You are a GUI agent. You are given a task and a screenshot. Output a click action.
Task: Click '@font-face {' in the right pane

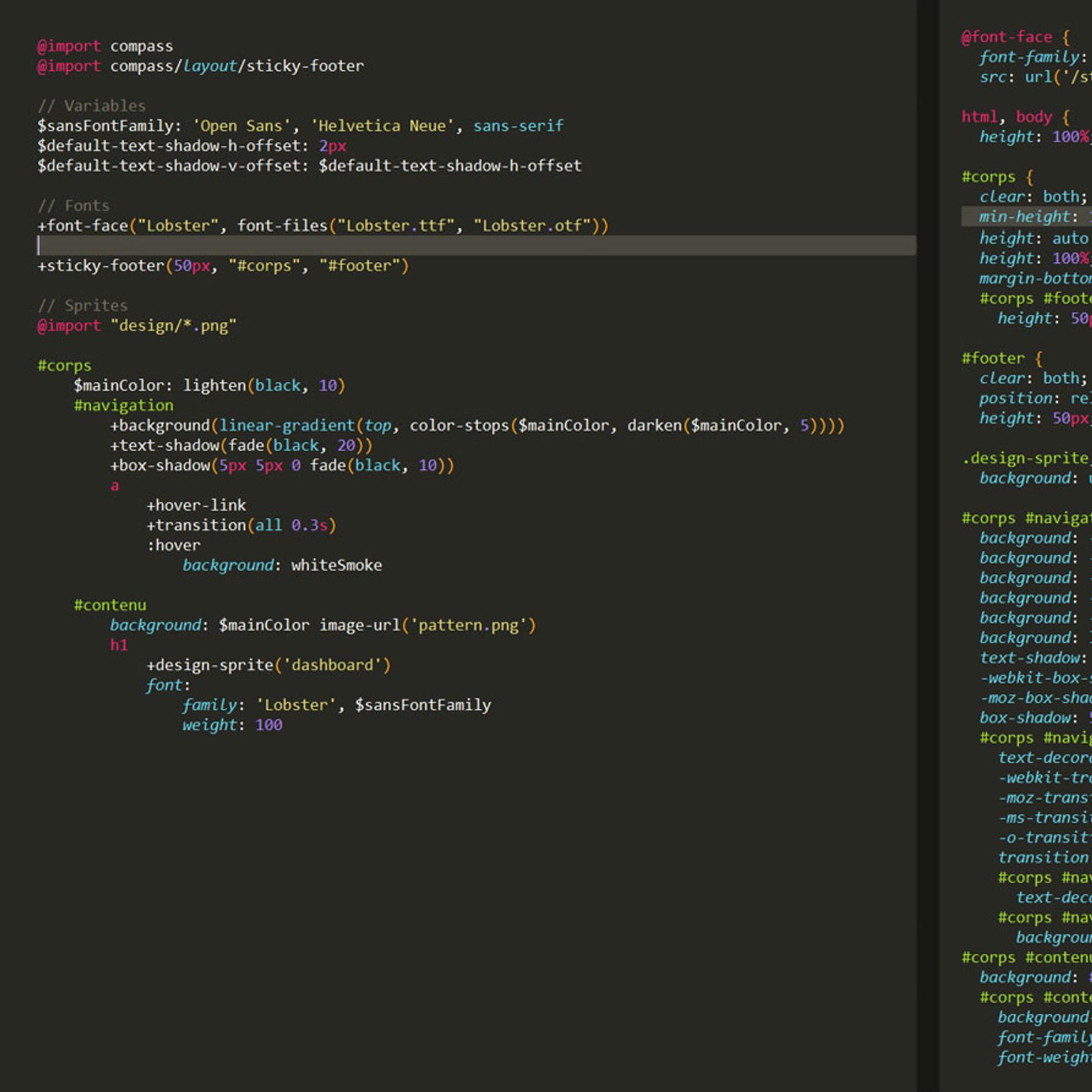[1016, 37]
